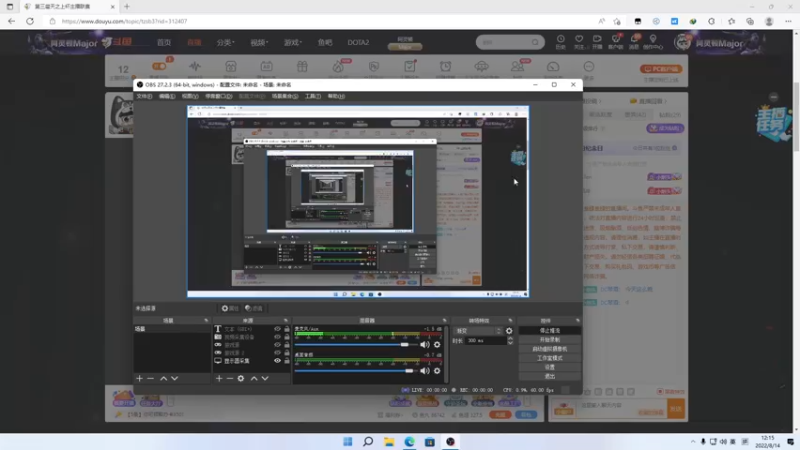
Task: Add a new source with the plus icon in Sources panel
Action: [x=219, y=379]
